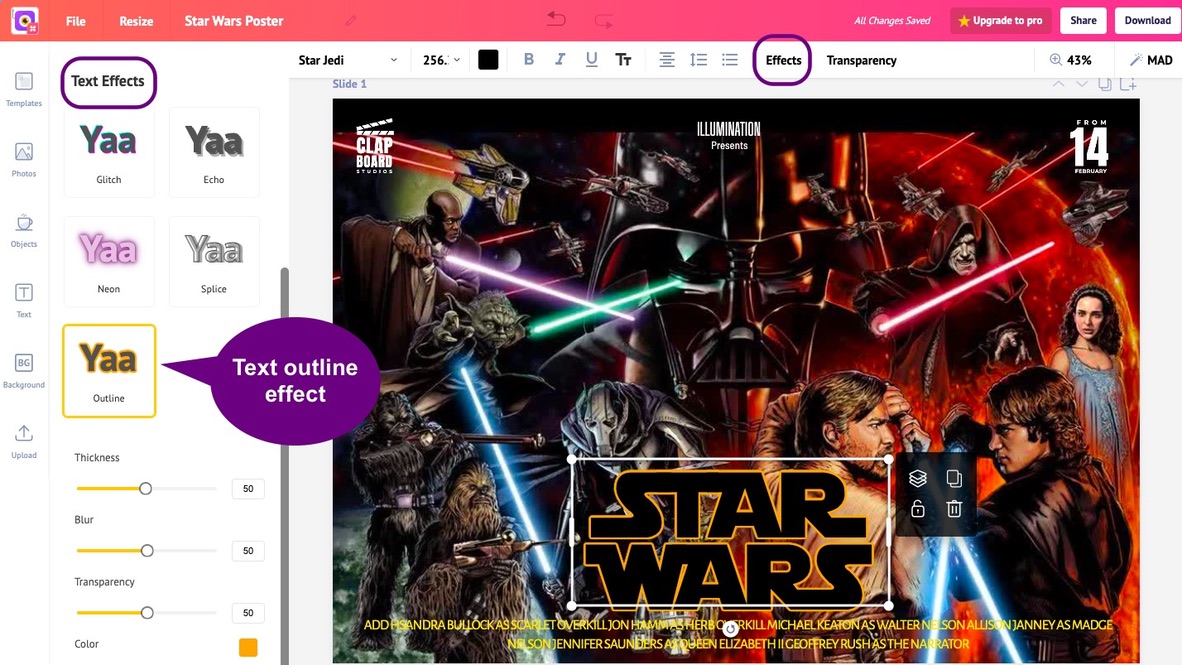The height and width of the screenshot is (665, 1182).
Task: Open the Transparency option in toolbar
Action: pyautogui.click(x=861, y=60)
